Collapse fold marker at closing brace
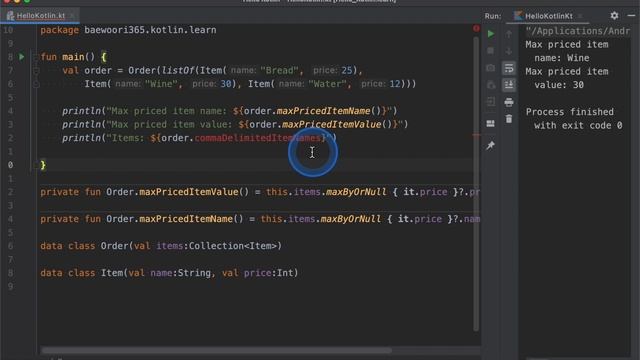640x360 pixels. [x=36, y=165]
